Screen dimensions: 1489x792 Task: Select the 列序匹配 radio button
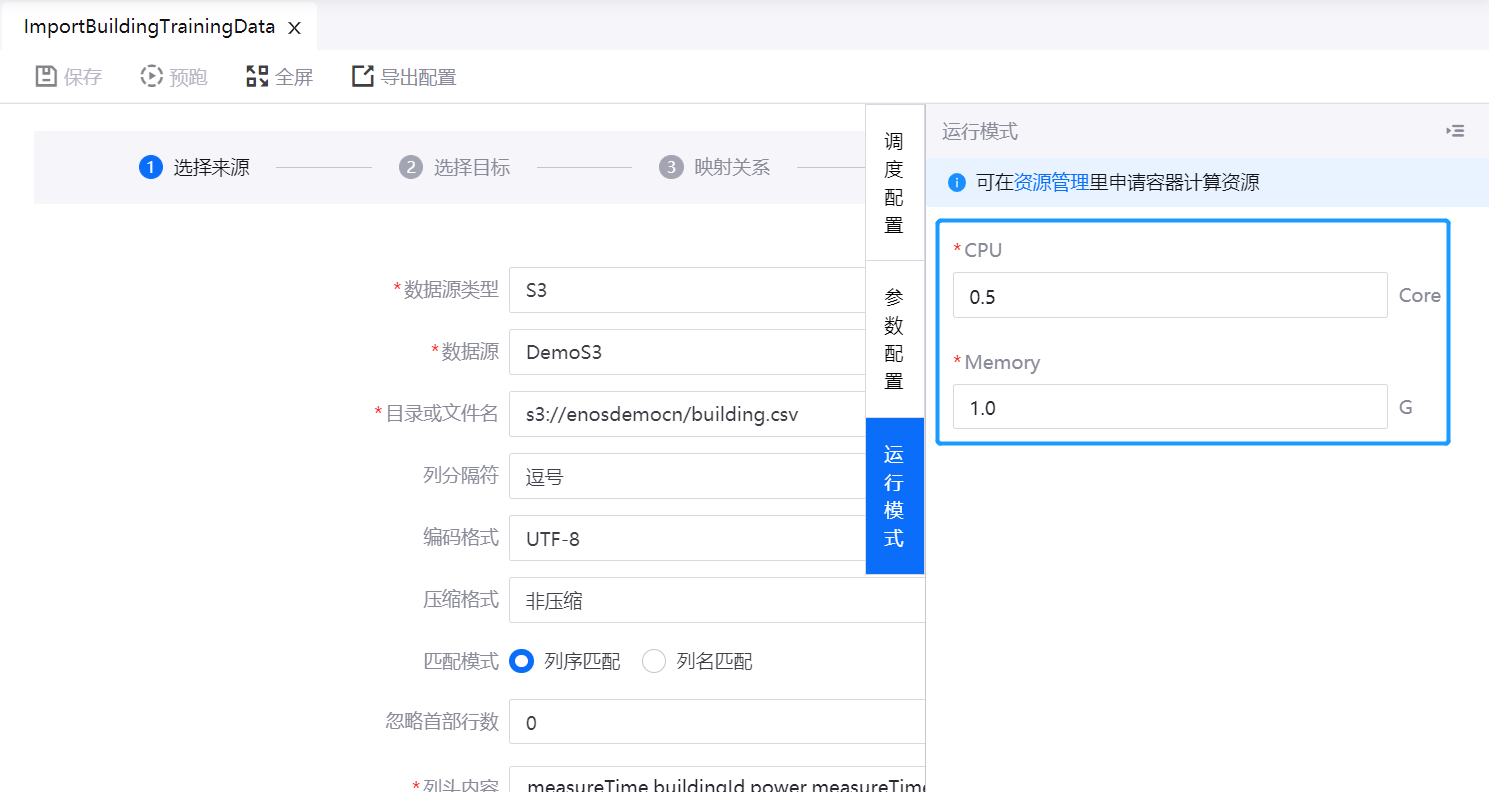tap(521, 661)
